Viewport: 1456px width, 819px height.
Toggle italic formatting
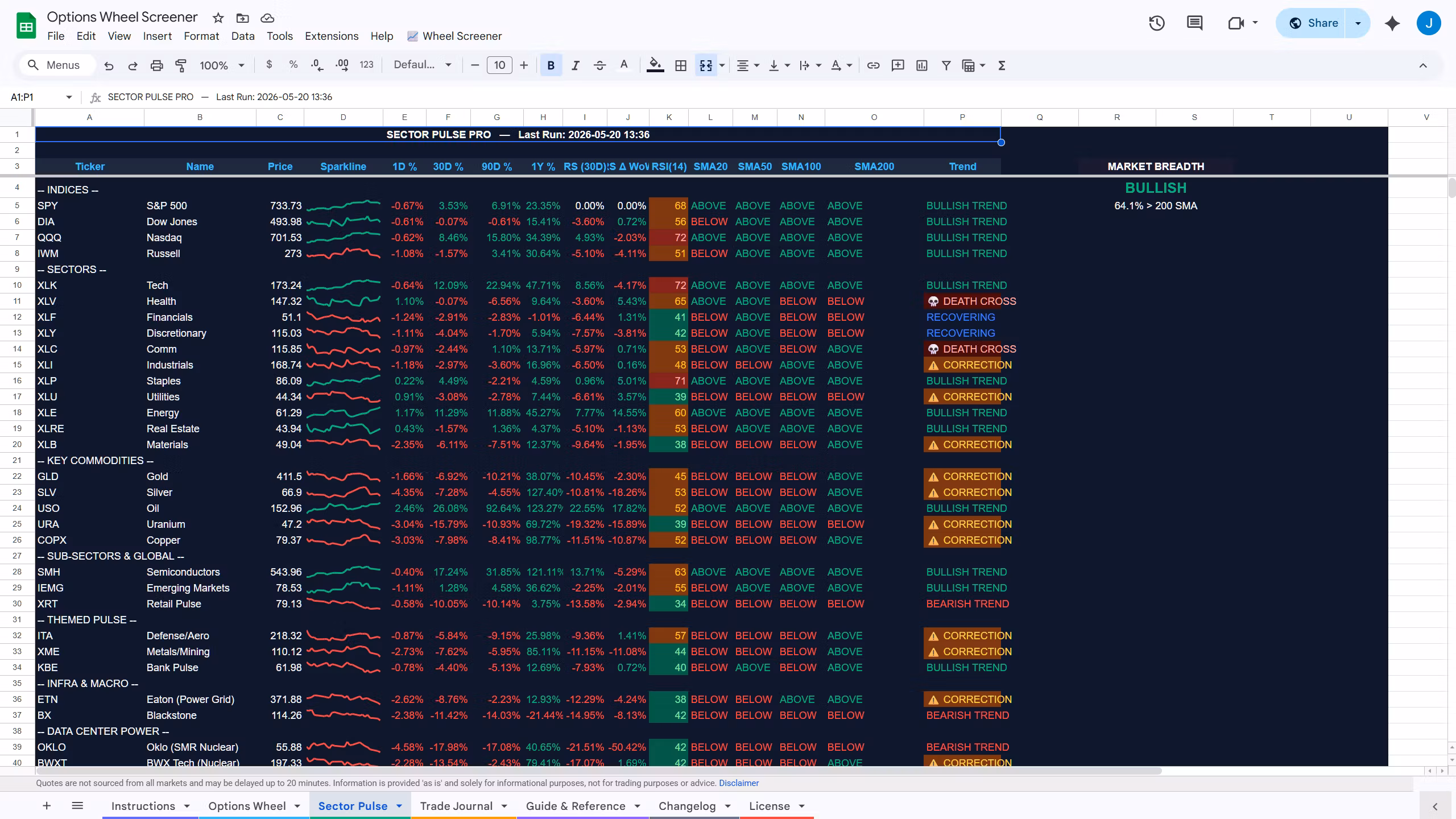click(575, 65)
